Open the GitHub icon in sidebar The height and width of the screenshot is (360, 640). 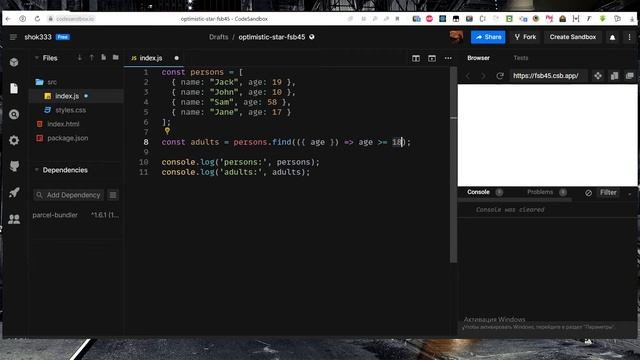pyautogui.click(x=14, y=167)
